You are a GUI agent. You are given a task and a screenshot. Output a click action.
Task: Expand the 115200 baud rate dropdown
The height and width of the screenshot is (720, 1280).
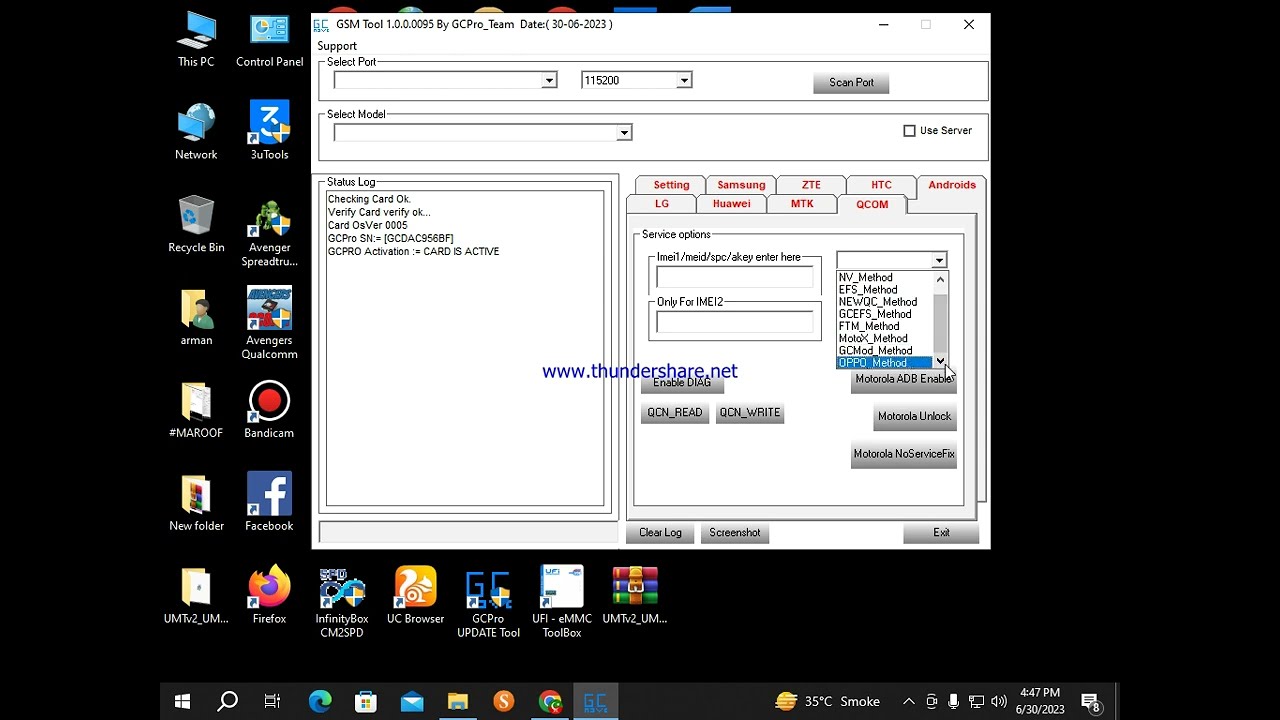pos(684,81)
